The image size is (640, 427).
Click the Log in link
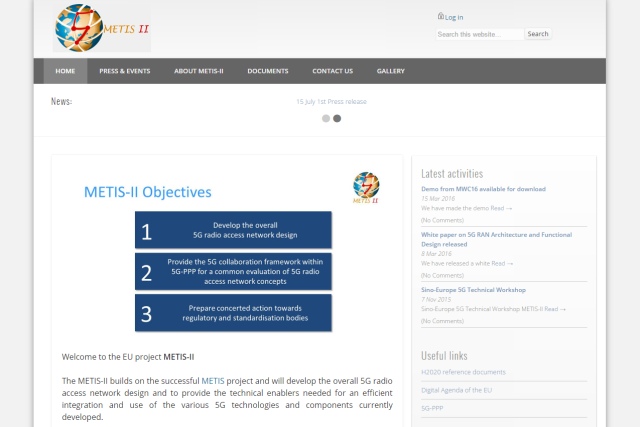point(454,17)
